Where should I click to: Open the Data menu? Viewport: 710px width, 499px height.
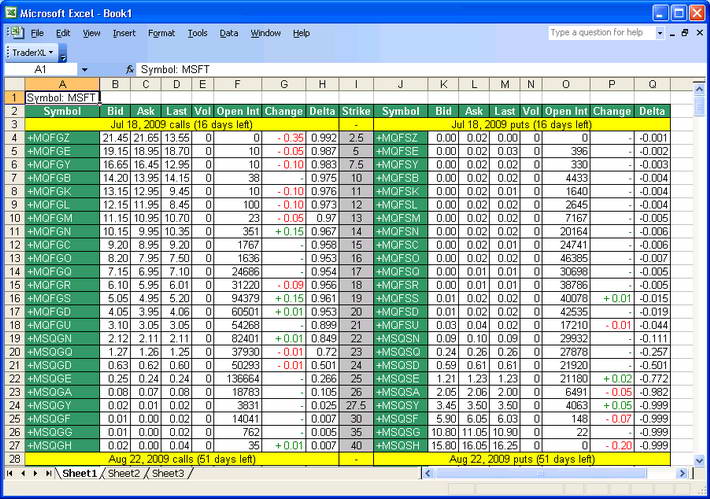tap(229, 33)
